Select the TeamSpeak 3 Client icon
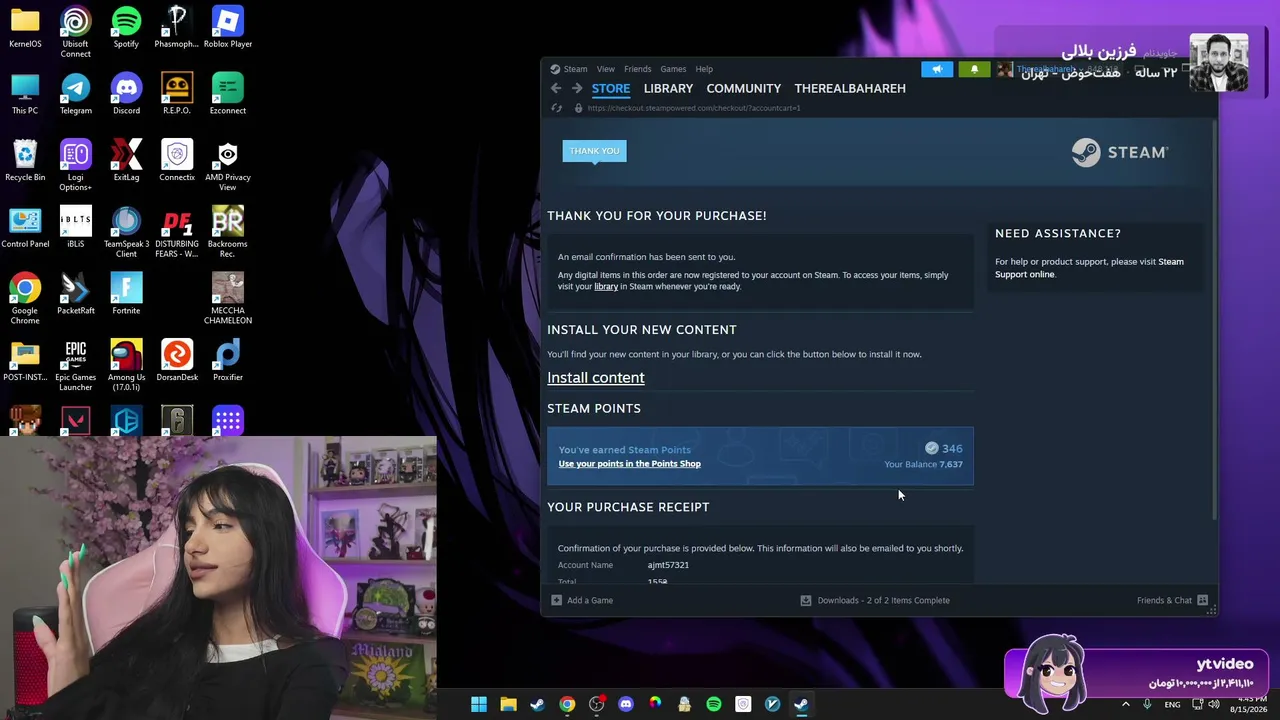 [x=126, y=232]
